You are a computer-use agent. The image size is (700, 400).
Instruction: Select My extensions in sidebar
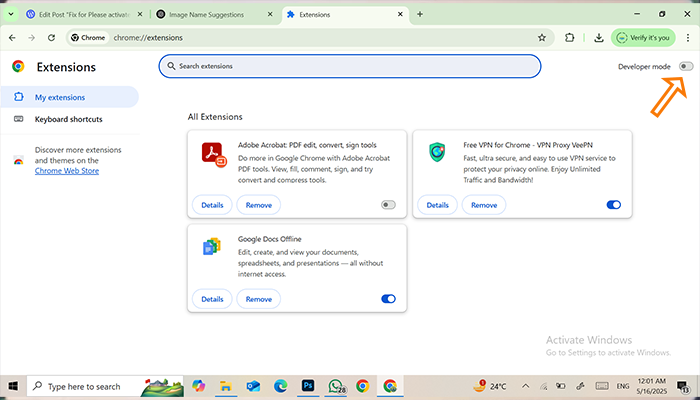[69, 97]
